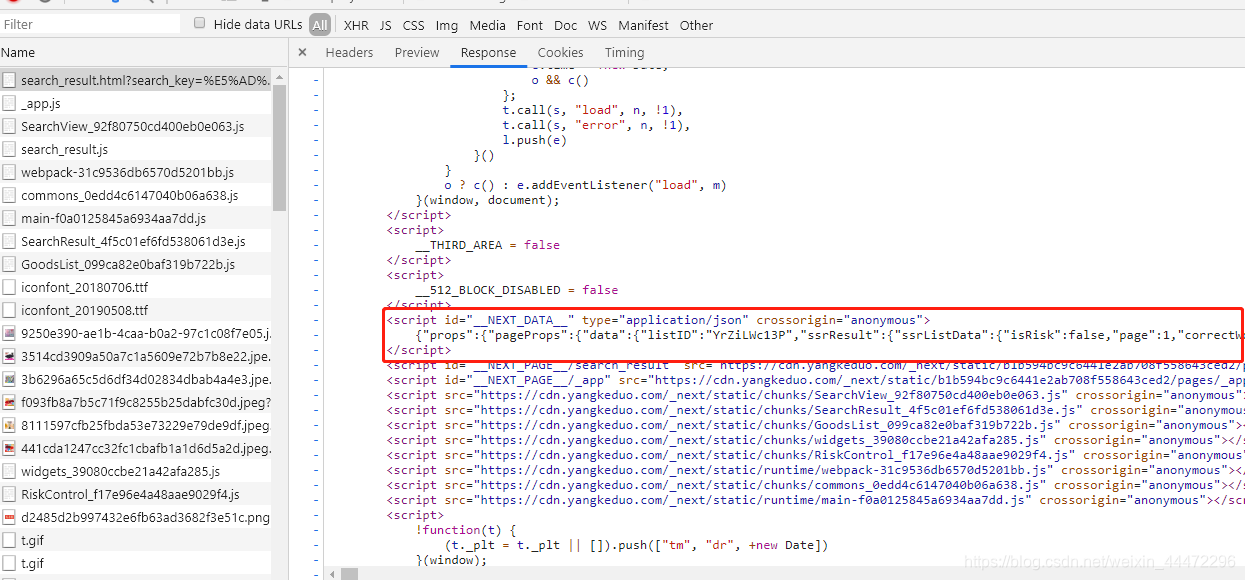Click the o ? c() : e.addEventListener line
The image size is (1245, 580).
coord(585,185)
